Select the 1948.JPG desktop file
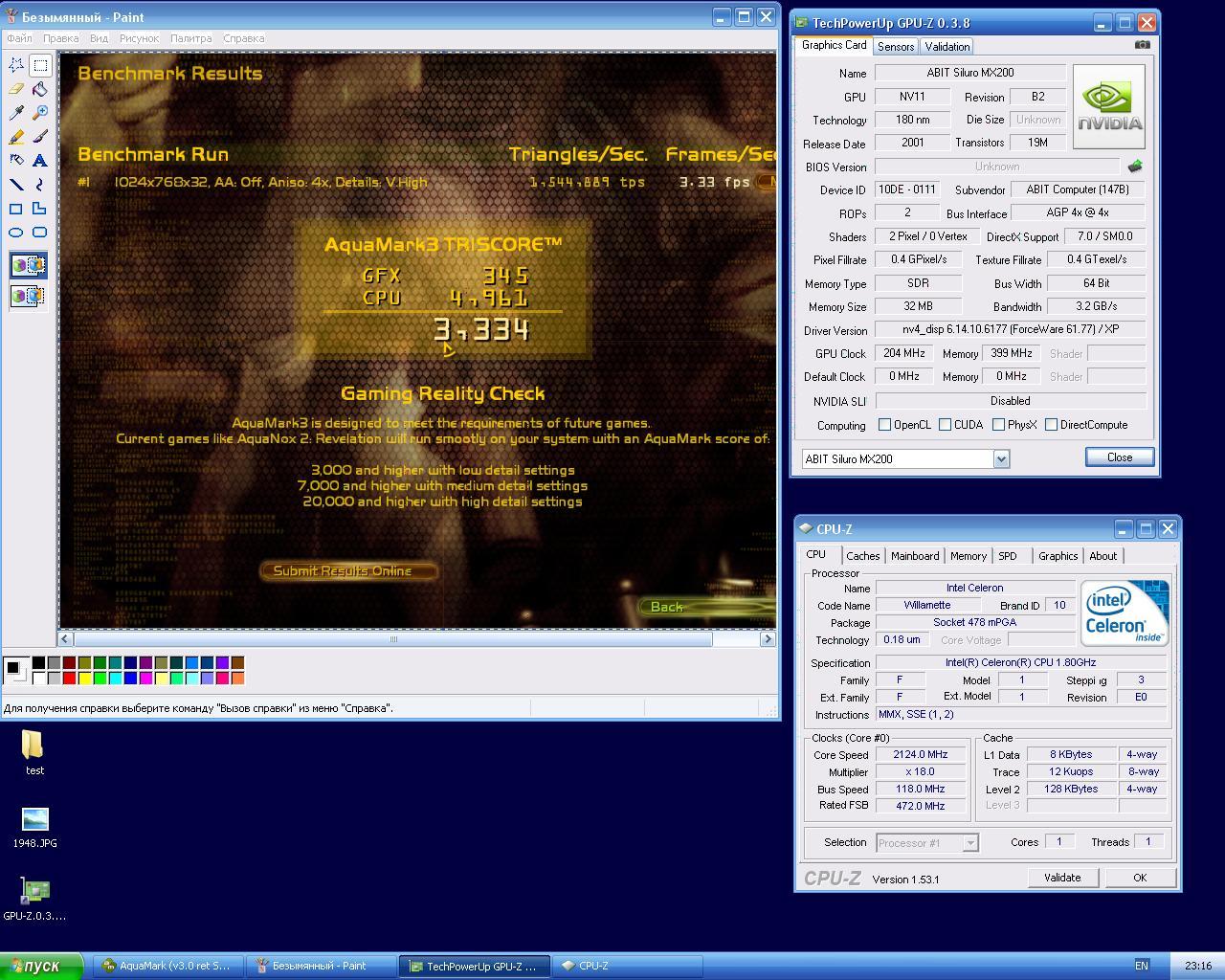This screenshot has height=980, width=1225. [34, 827]
